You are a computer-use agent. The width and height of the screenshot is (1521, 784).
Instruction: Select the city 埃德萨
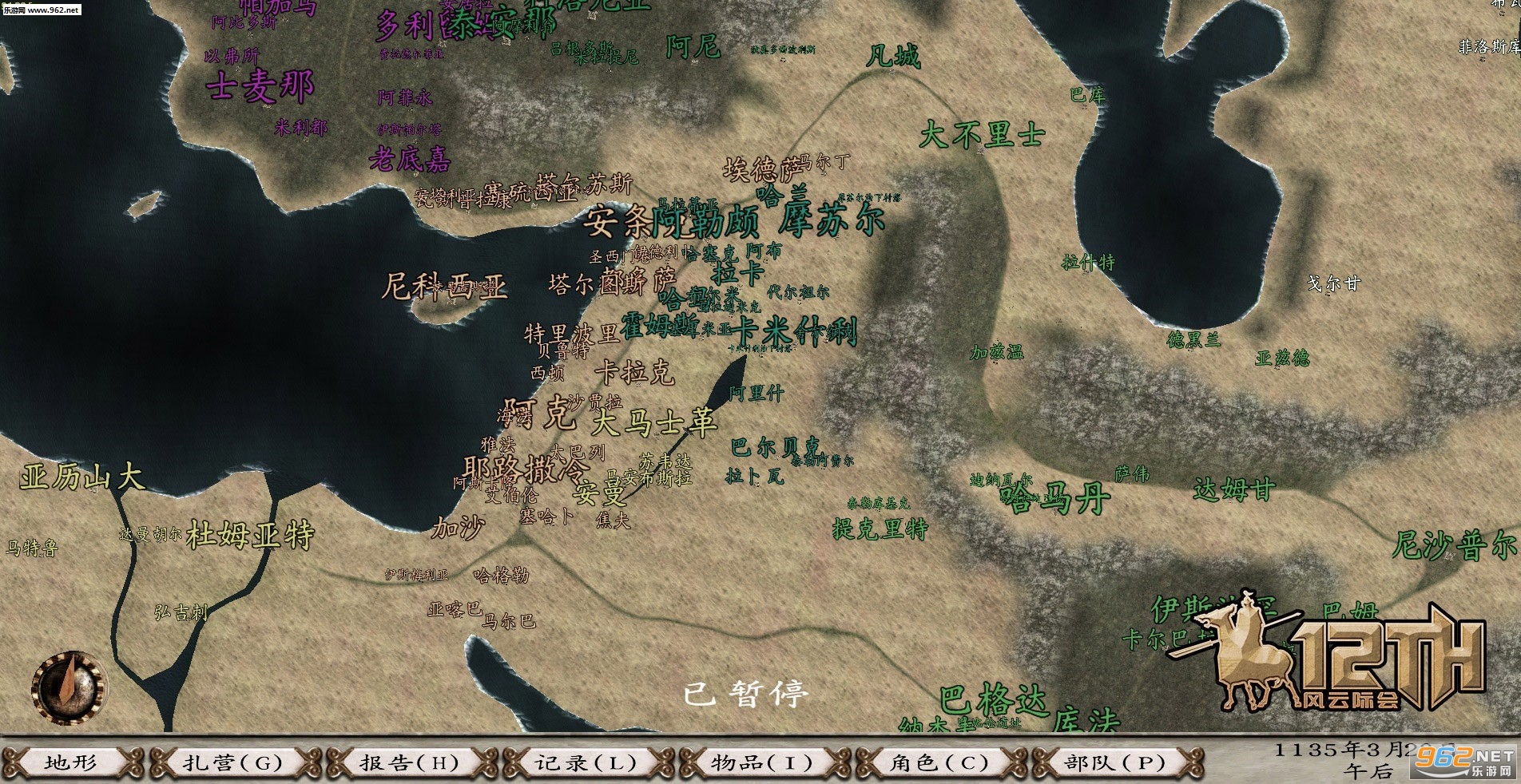[761, 170]
